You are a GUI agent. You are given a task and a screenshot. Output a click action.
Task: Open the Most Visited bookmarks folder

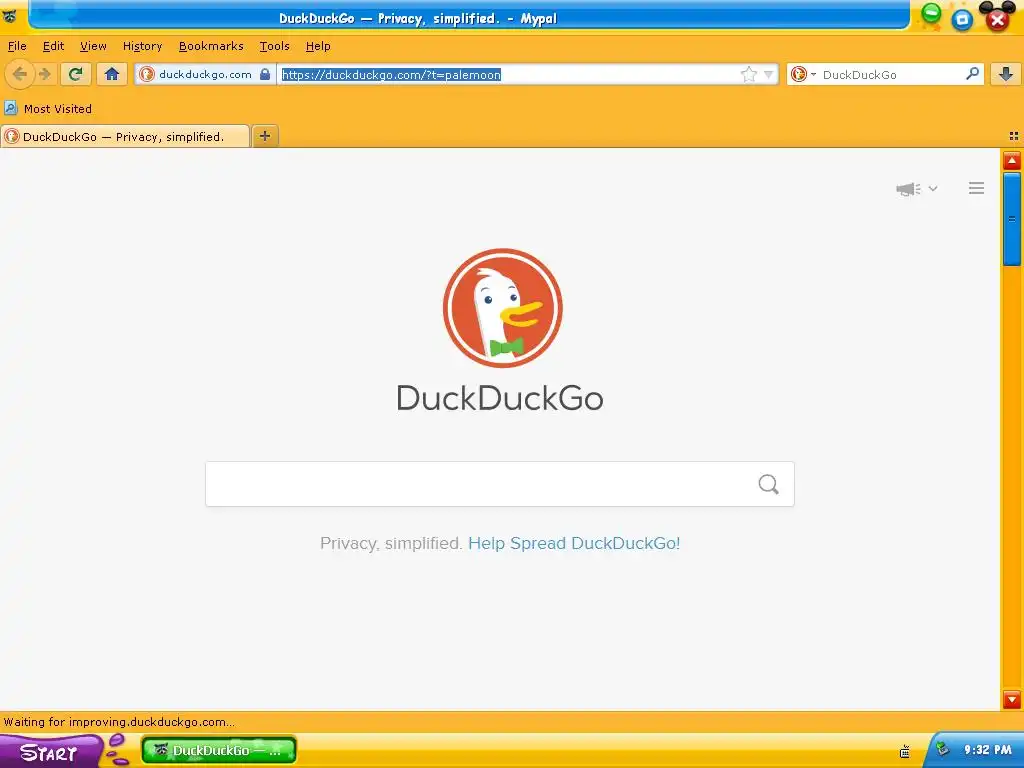48,108
